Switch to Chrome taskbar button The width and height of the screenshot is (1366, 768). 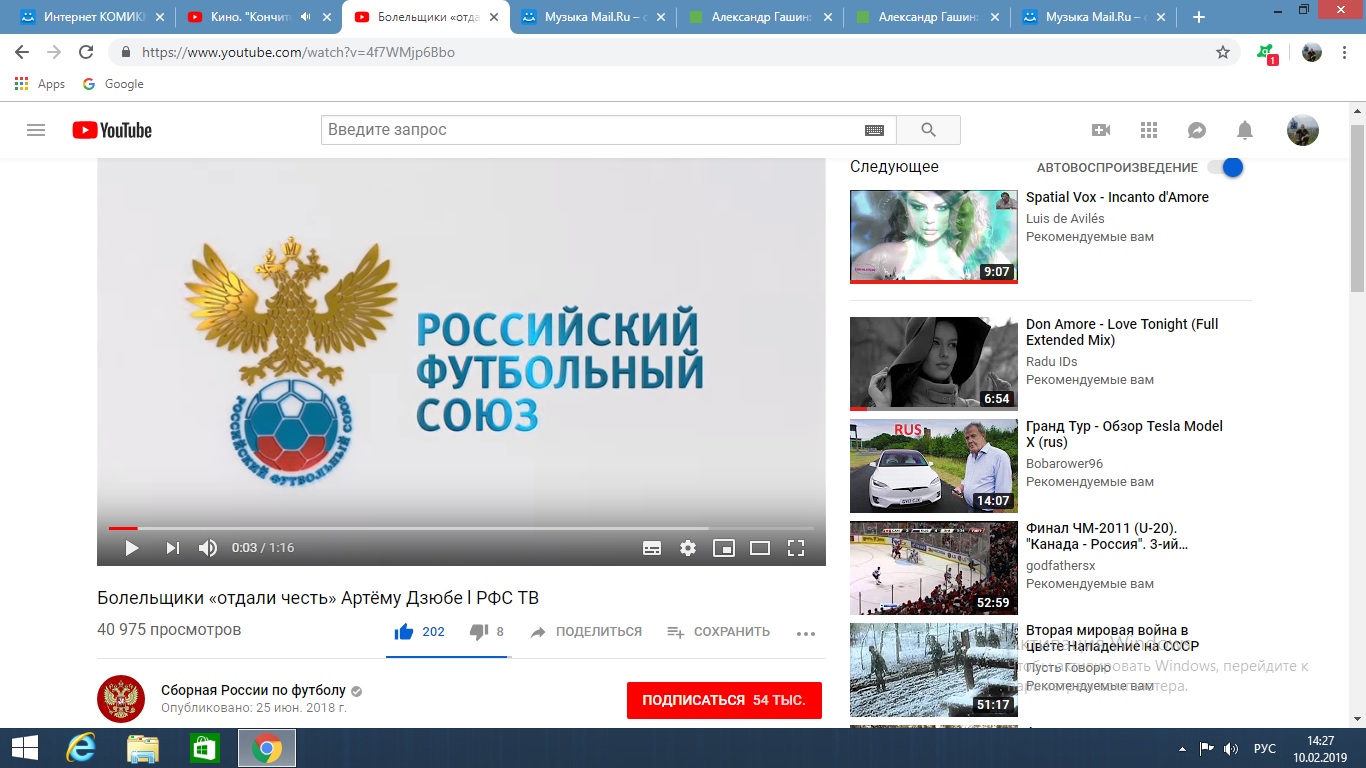pyautogui.click(x=266, y=748)
